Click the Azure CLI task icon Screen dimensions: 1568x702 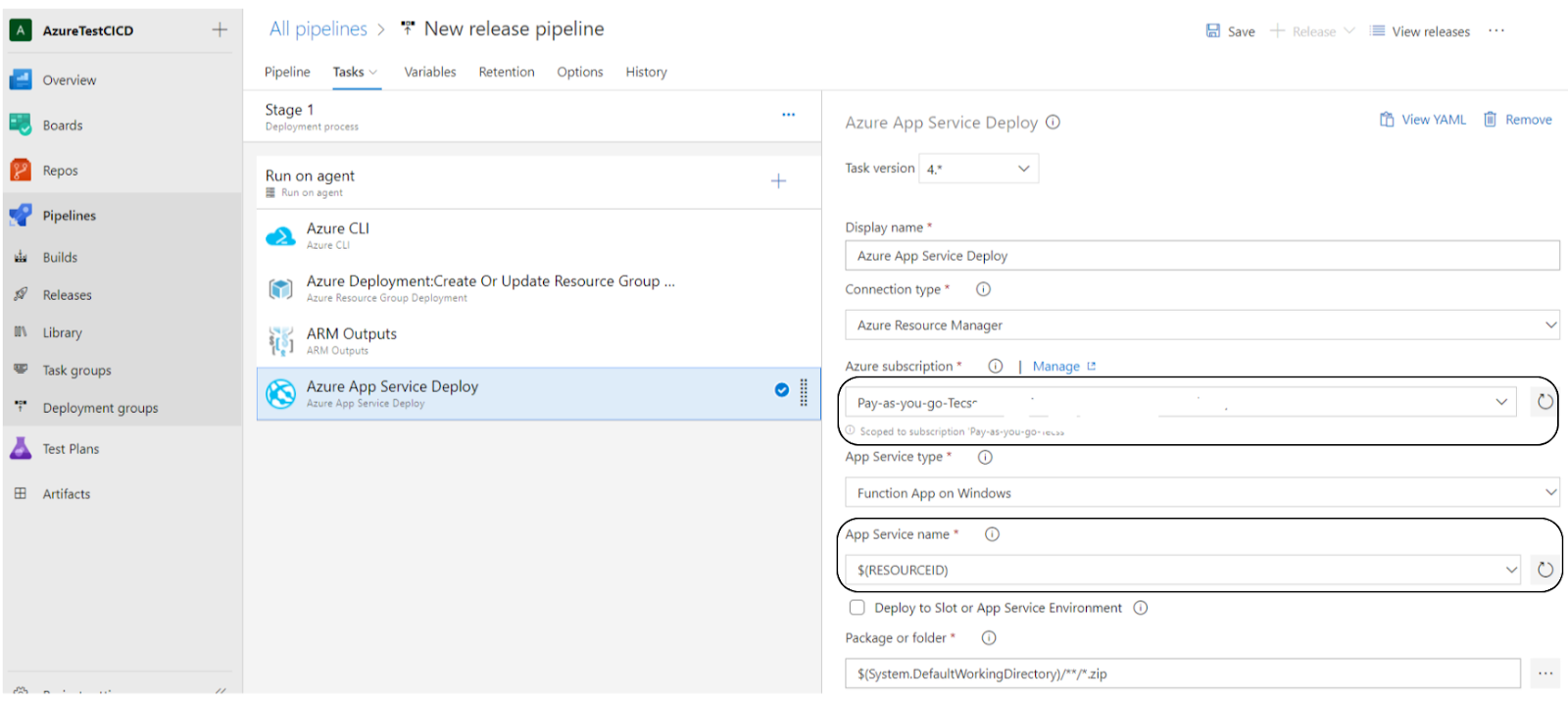click(281, 236)
